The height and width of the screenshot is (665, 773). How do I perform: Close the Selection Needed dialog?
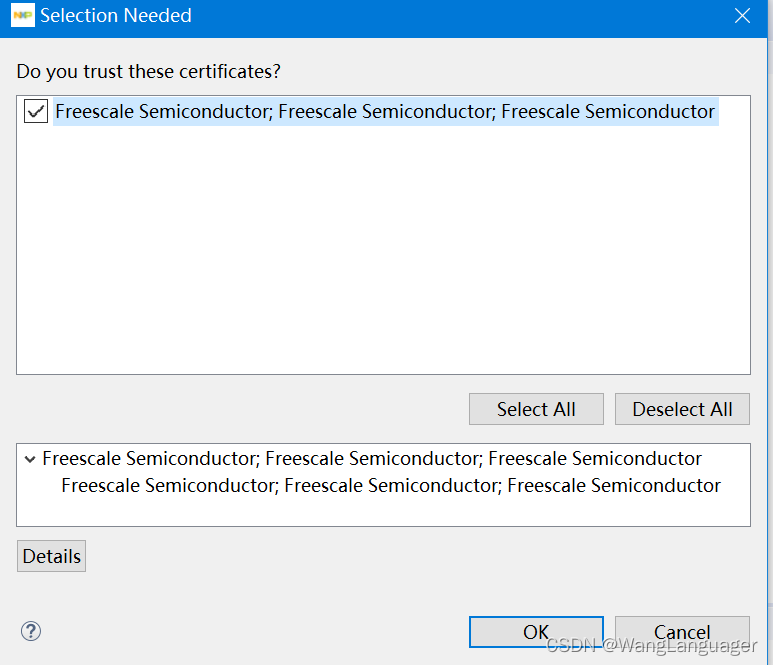(x=742, y=16)
